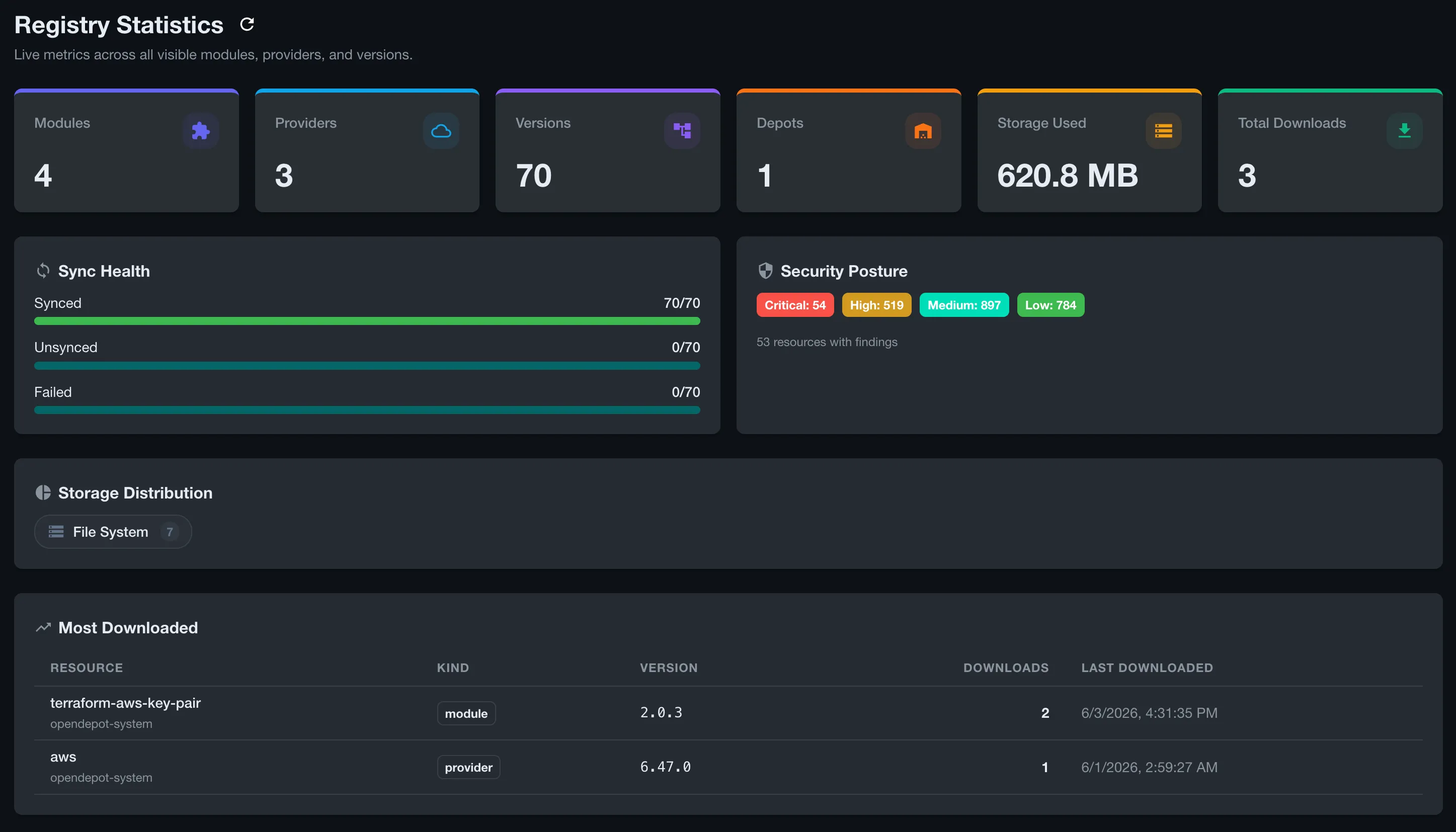1456x832 pixels.
Task: Select the Storage Used 620.8 MB card
Action: pyautogui.click(x=1089, y=151)
